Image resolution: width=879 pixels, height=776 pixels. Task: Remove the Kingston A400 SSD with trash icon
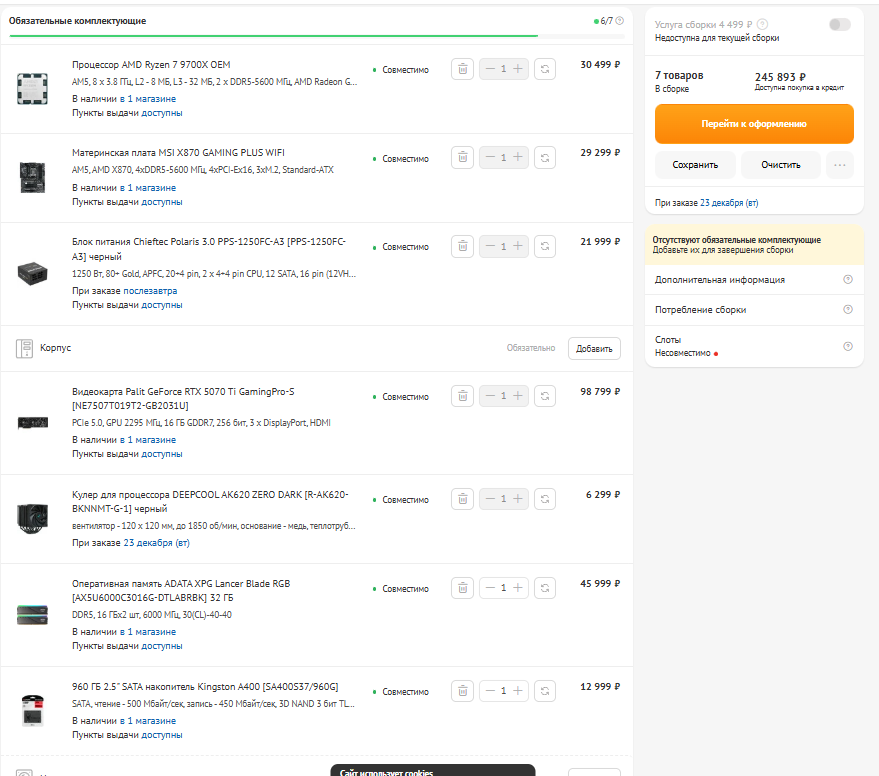pos(462,691)
